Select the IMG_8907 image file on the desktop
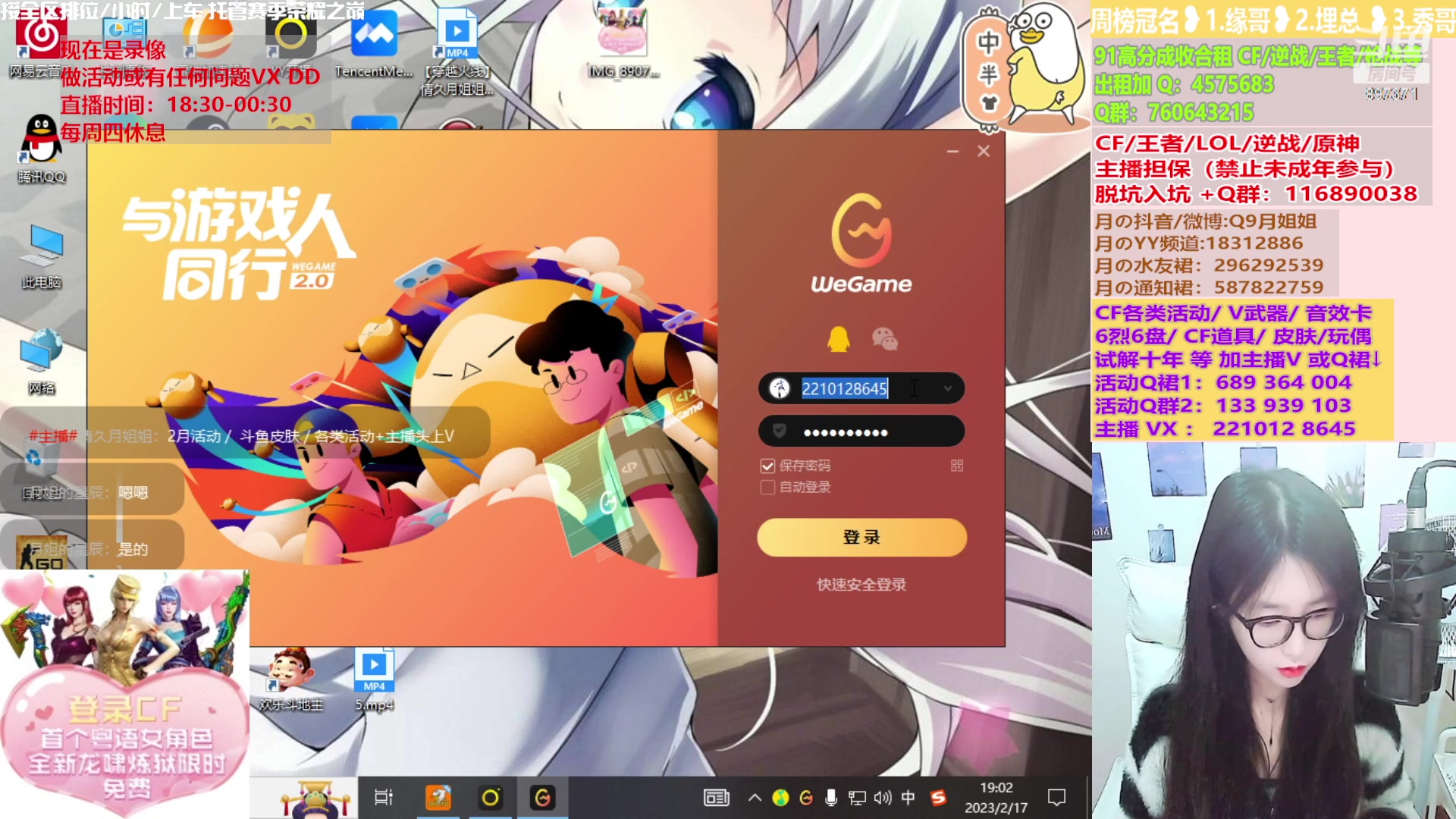This screenshot has width=1456, height=819. (622, 42)
